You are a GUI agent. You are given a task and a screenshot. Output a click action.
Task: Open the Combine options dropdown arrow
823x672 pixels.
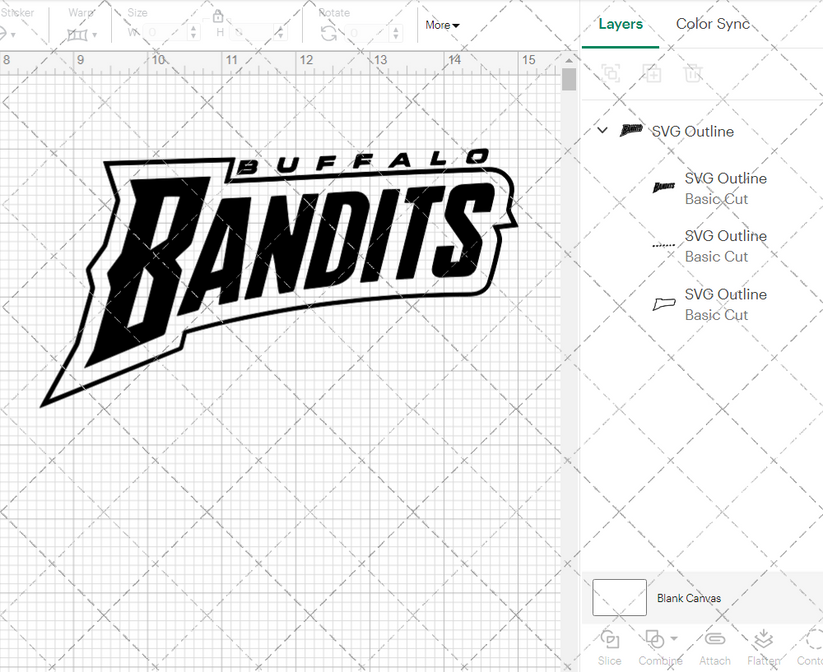pyautogui.click(x=672, y=638)
